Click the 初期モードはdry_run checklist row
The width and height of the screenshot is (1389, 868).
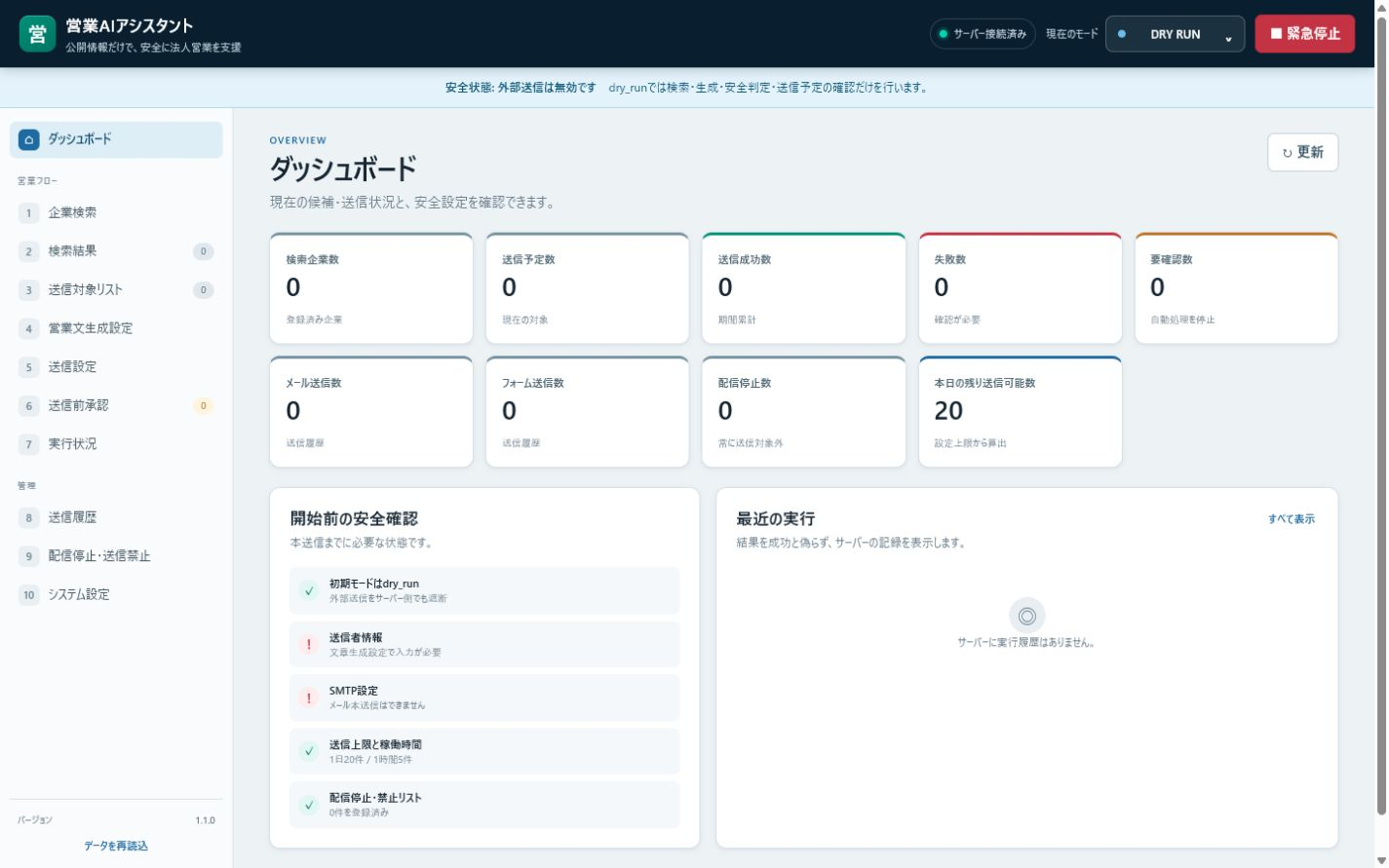tap(484, 590)
